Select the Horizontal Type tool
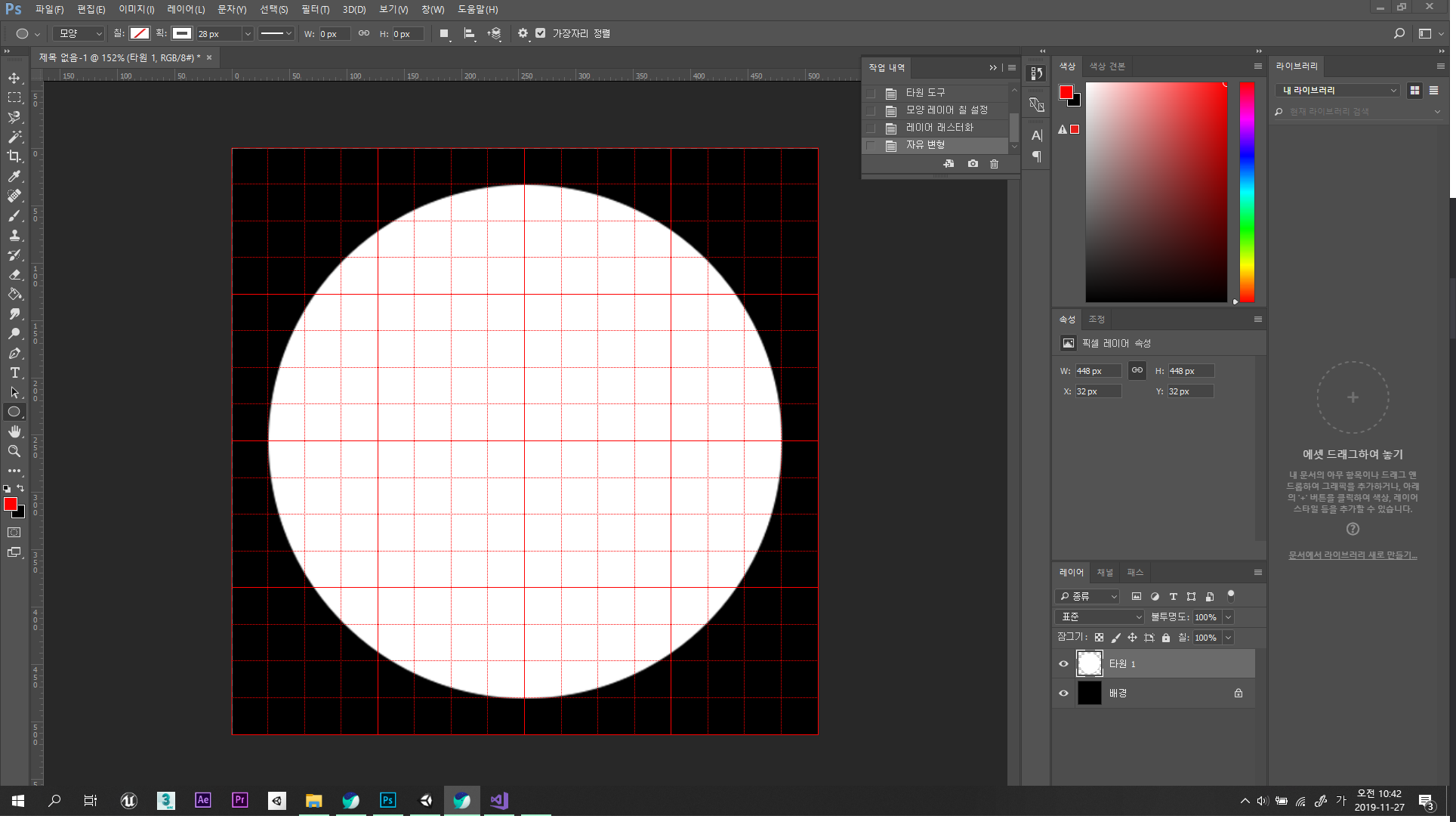Screen dimensions: 1456x822 coord(14,372)
